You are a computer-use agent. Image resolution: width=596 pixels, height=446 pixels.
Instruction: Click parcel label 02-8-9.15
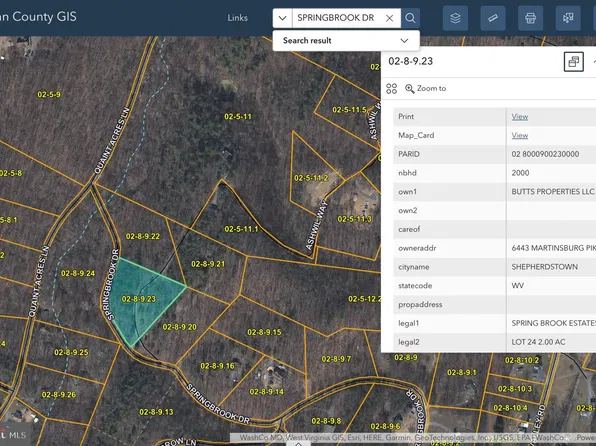(x=265, y=332)
